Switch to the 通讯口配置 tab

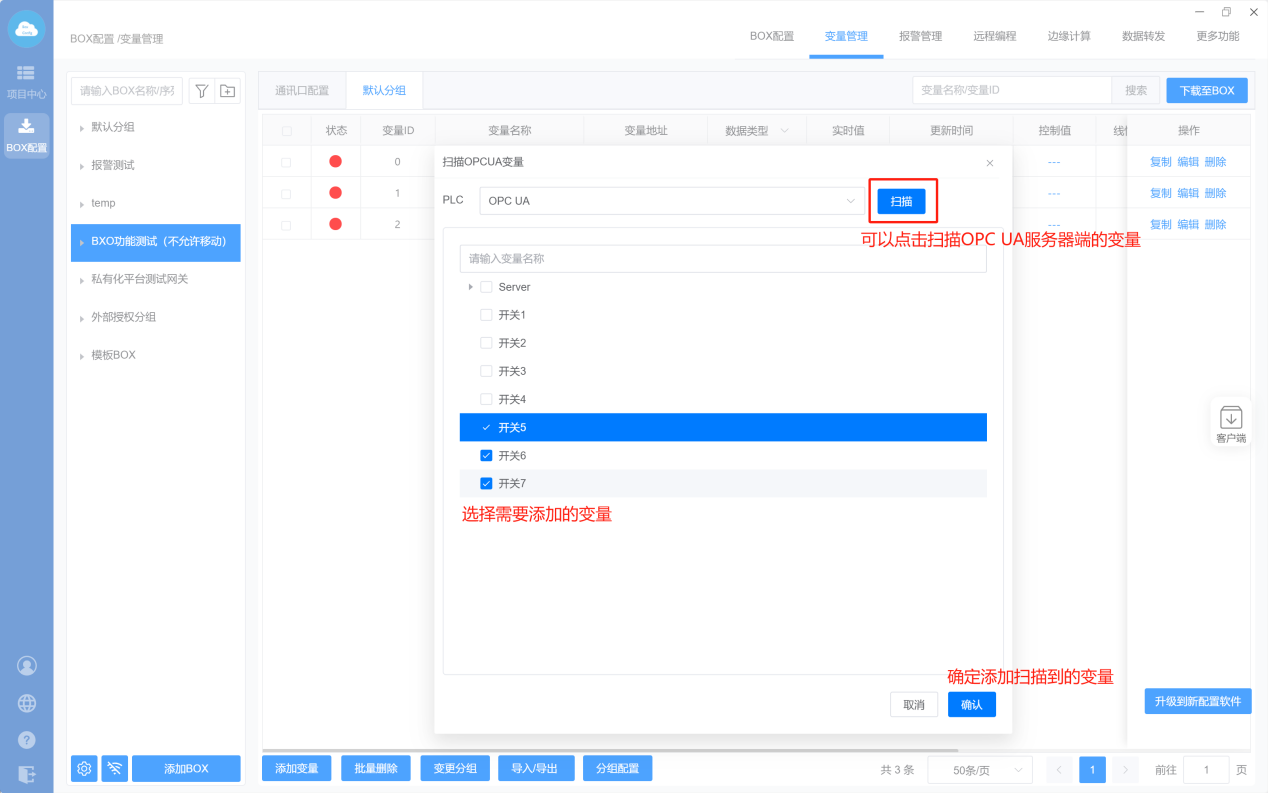point(302,90)
